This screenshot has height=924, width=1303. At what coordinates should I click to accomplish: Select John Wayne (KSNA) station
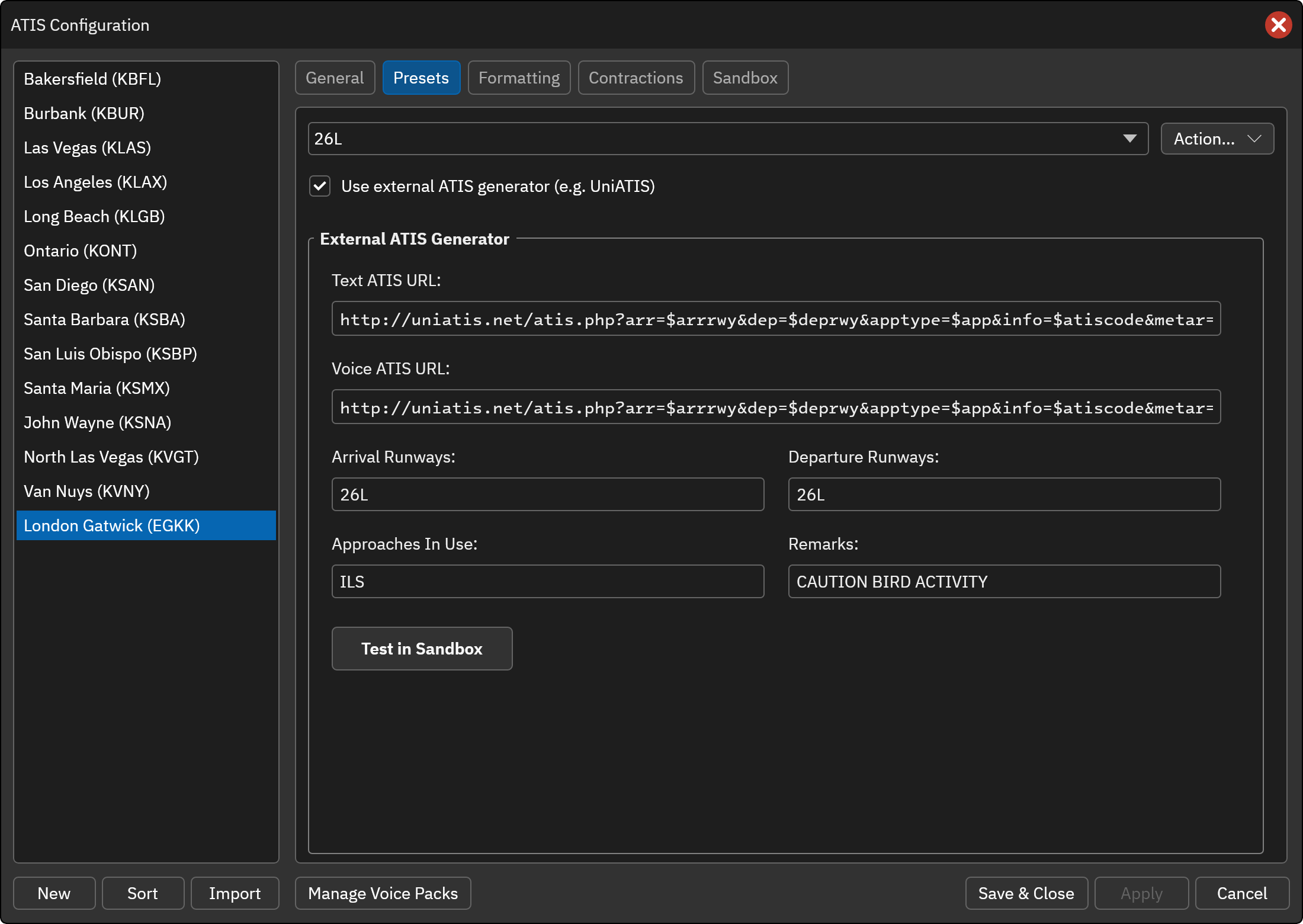pyautogui.click(x=146, y=422)
